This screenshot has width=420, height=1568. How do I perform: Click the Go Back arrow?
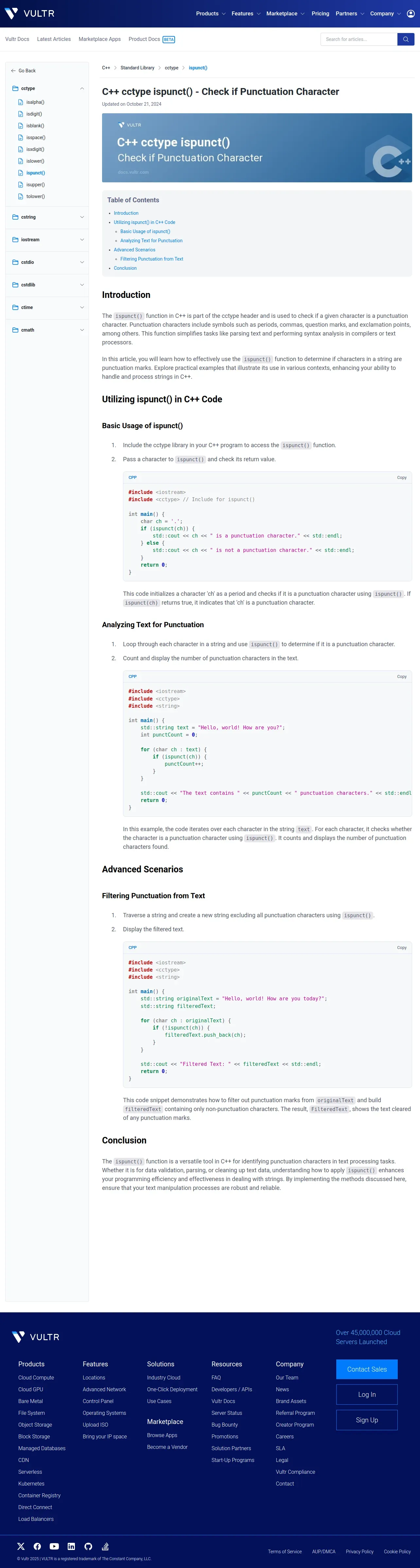pyautogui.click(x=13, y=71)
